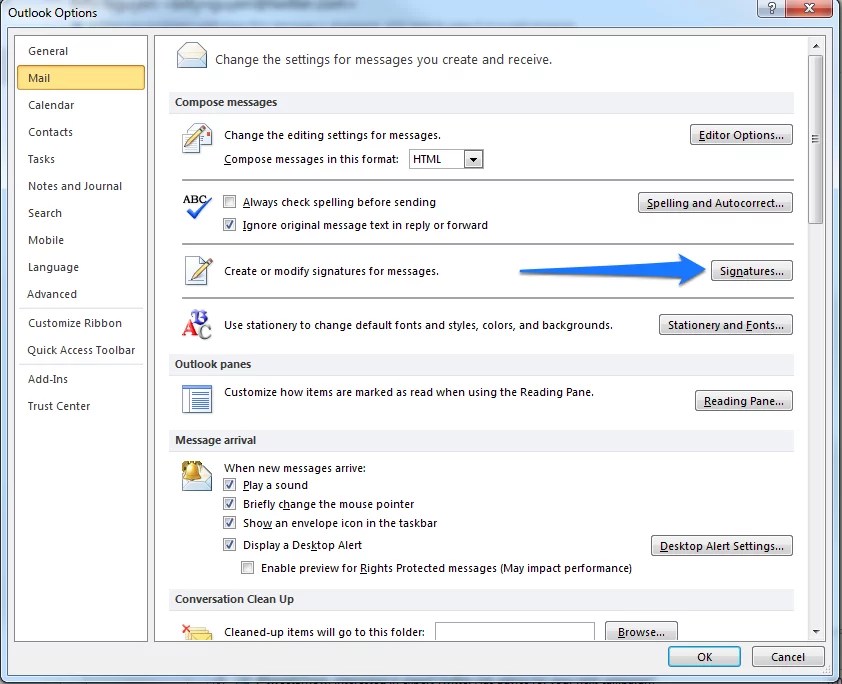Open Notes and Journal options
This screenshot has height=684, width=842.
coord(81,186)
